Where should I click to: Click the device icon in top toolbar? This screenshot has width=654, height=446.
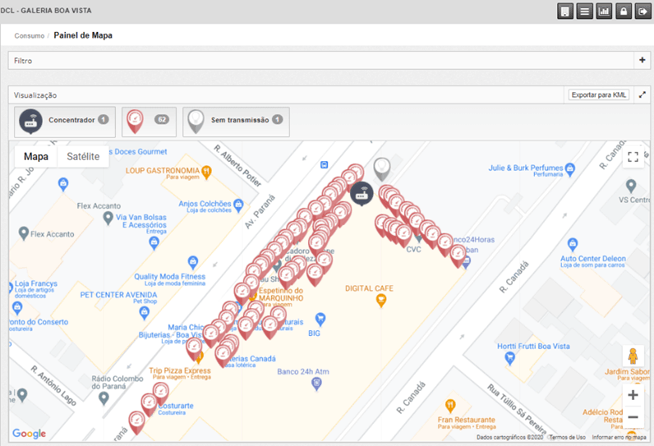(x=566, y=11)
